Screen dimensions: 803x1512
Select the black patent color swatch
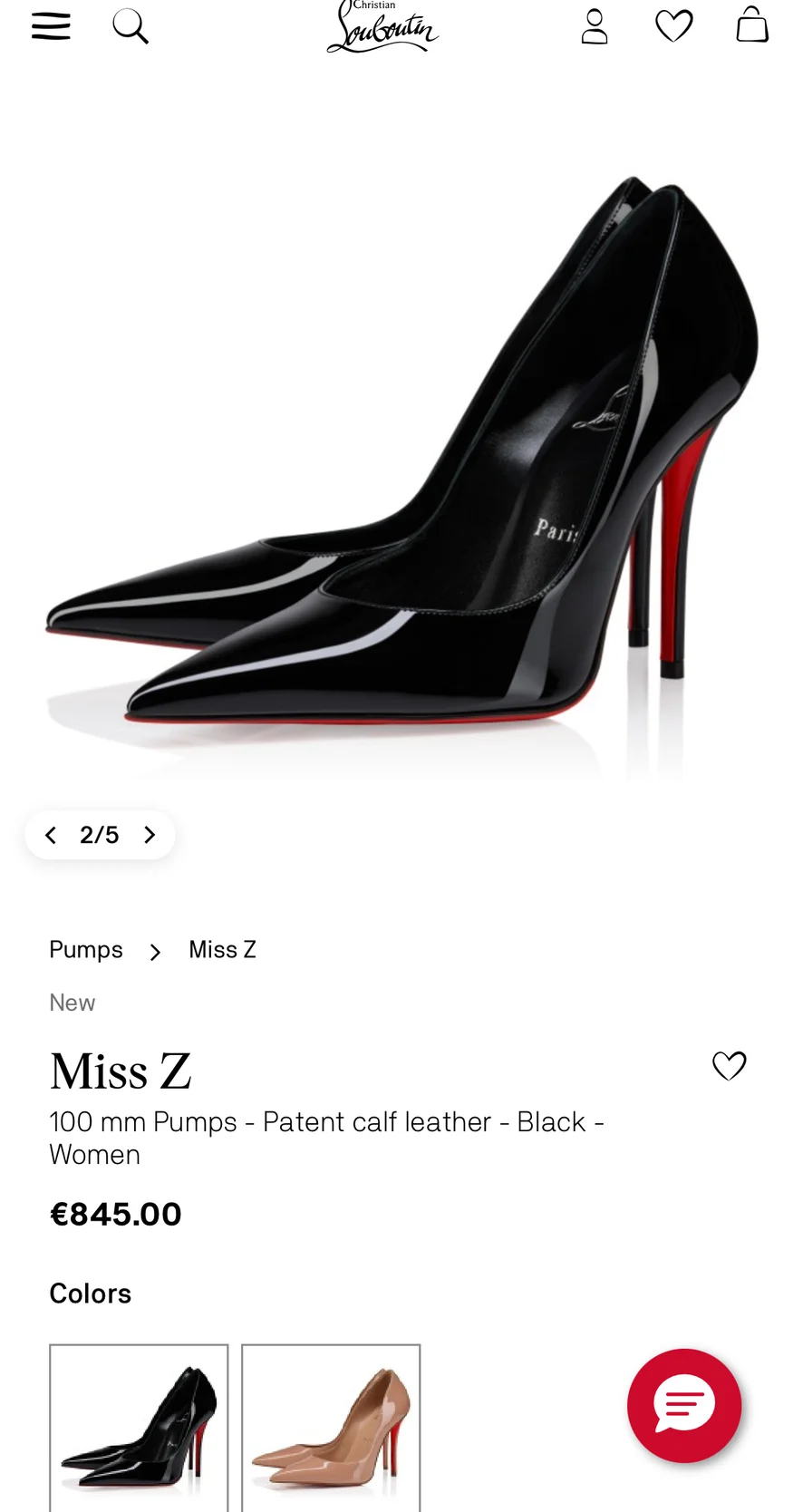click(x=139, y=1428)
